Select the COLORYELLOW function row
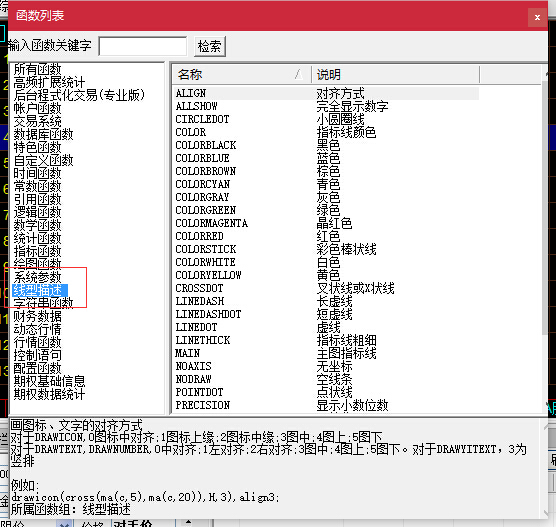Screen dimensions: 556x527 pos(326,275)
